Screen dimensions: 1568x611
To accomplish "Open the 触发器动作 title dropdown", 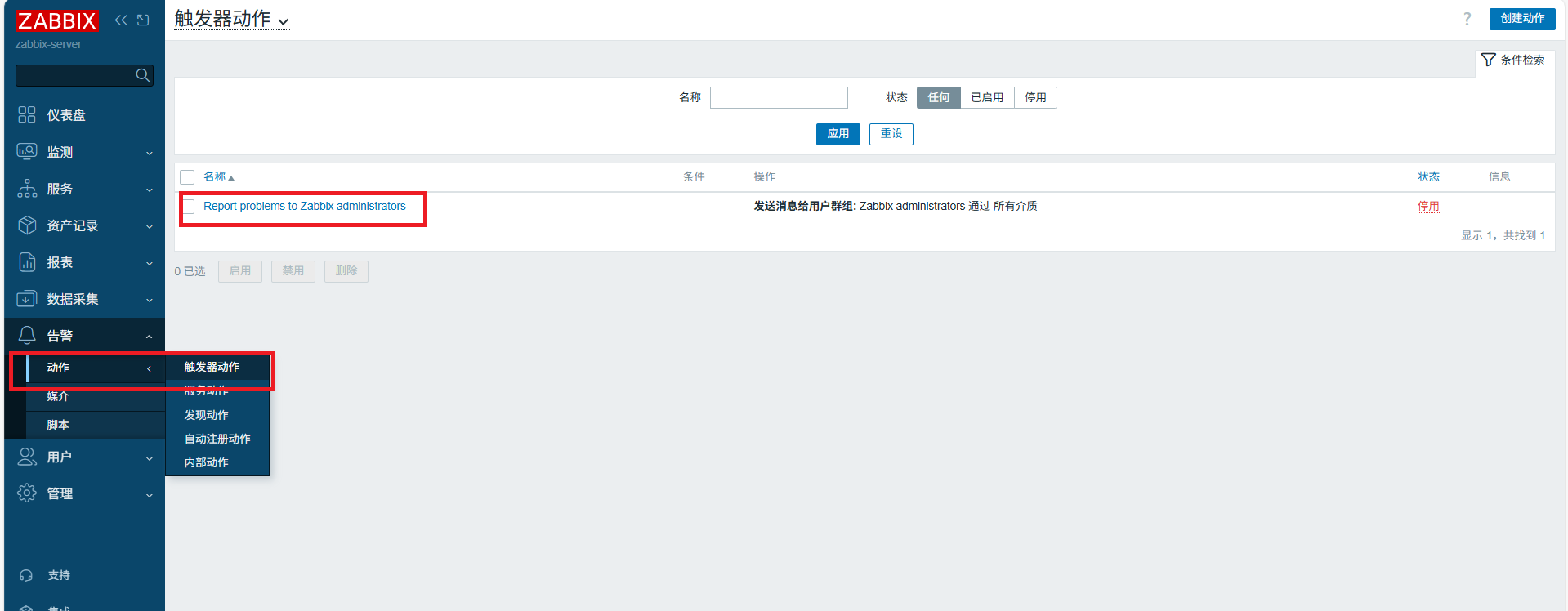I will pos(232,19).
